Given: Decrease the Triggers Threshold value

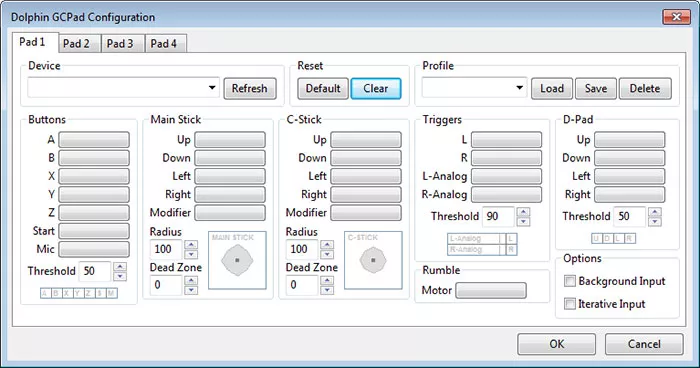Looking at the screenshot, I should point(523,222).
